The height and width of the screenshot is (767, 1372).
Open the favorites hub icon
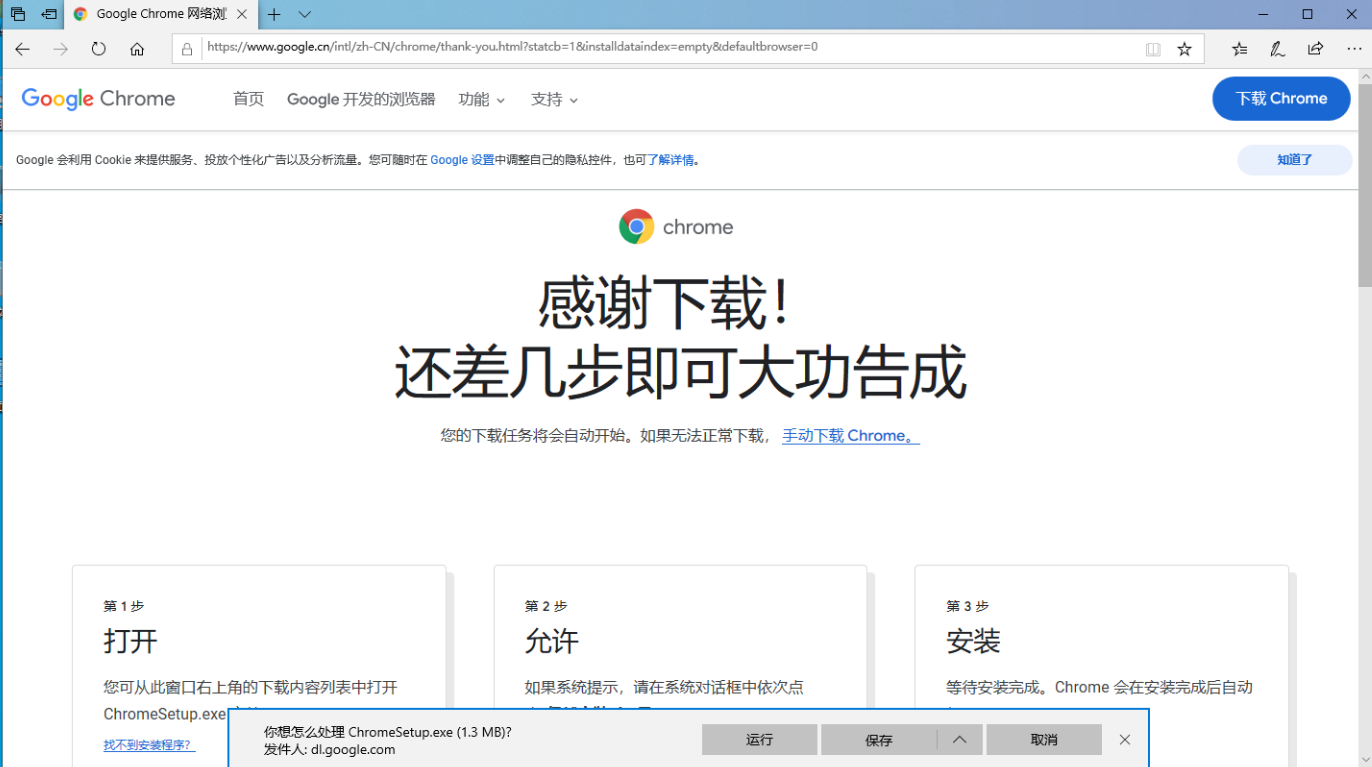[1240, 49]
